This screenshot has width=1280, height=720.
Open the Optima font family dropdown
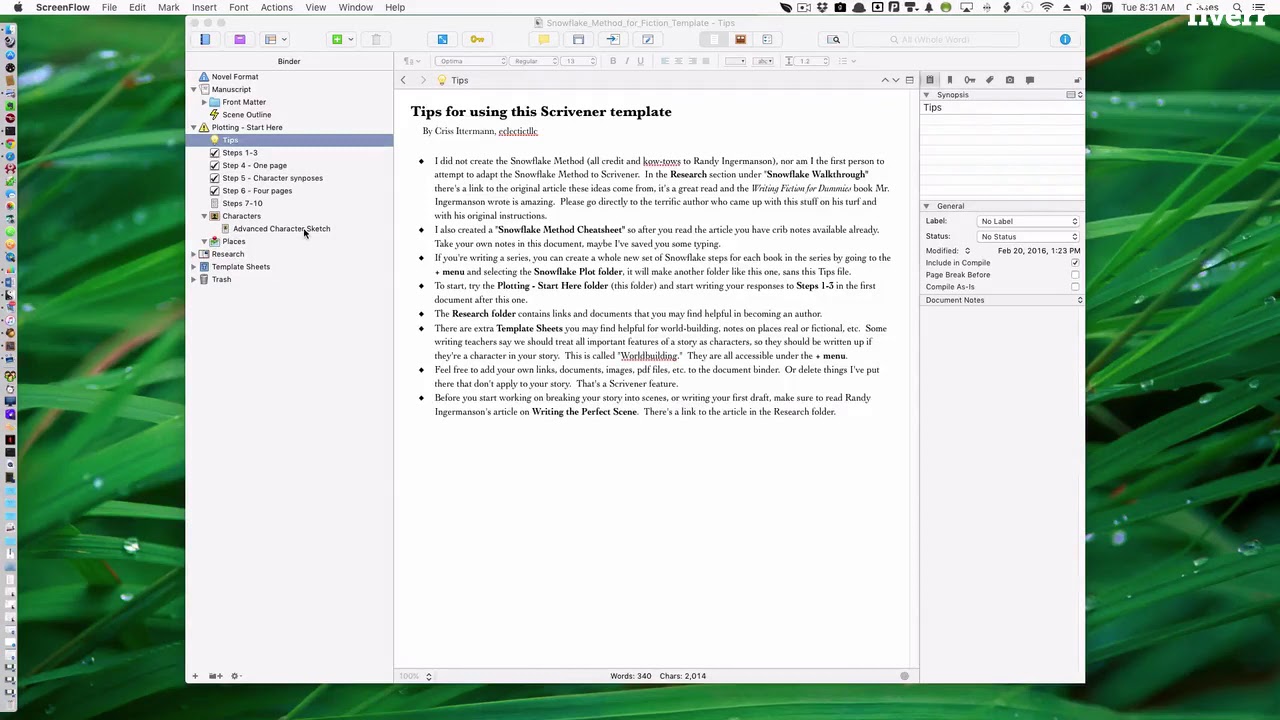click(x=472, y=61)
